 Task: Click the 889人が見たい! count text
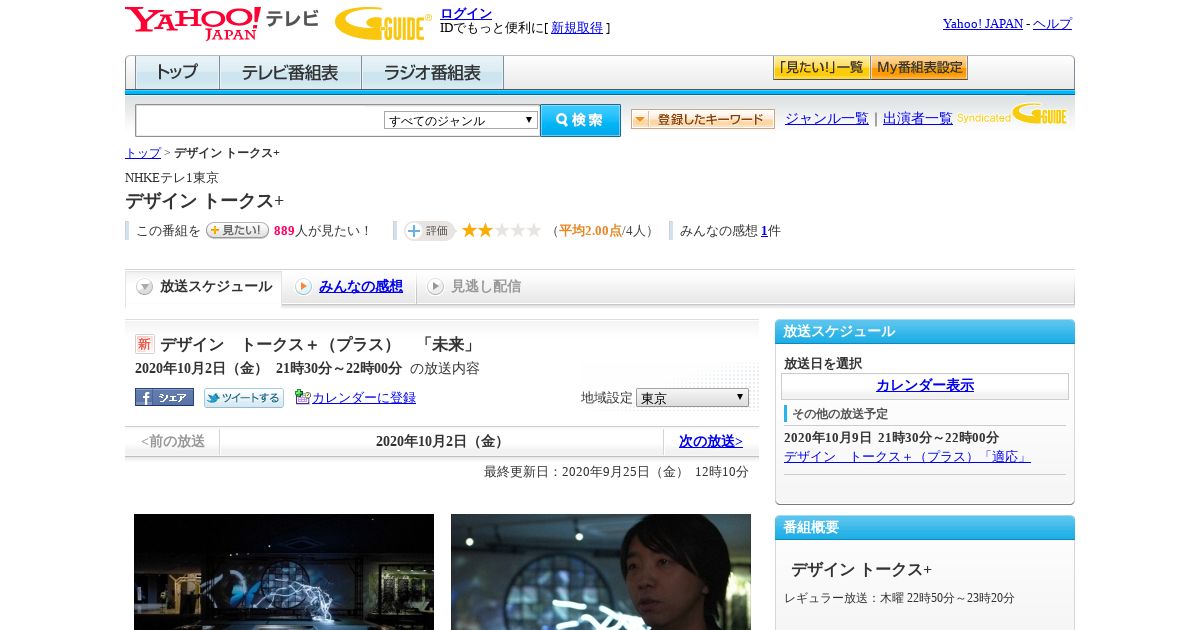click(322, 231)
